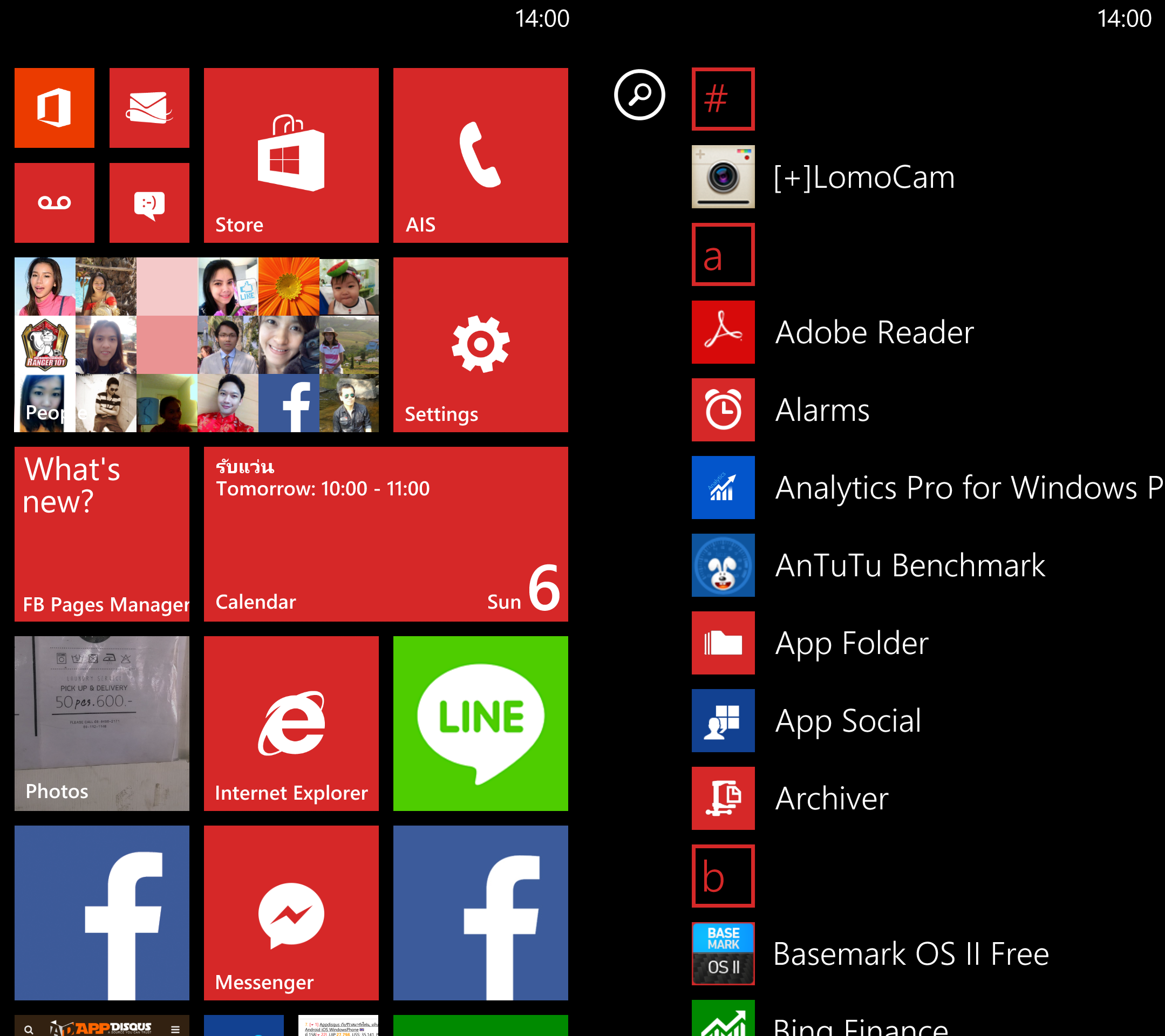Select Analytics Pro for Windows label

(969, 488)
